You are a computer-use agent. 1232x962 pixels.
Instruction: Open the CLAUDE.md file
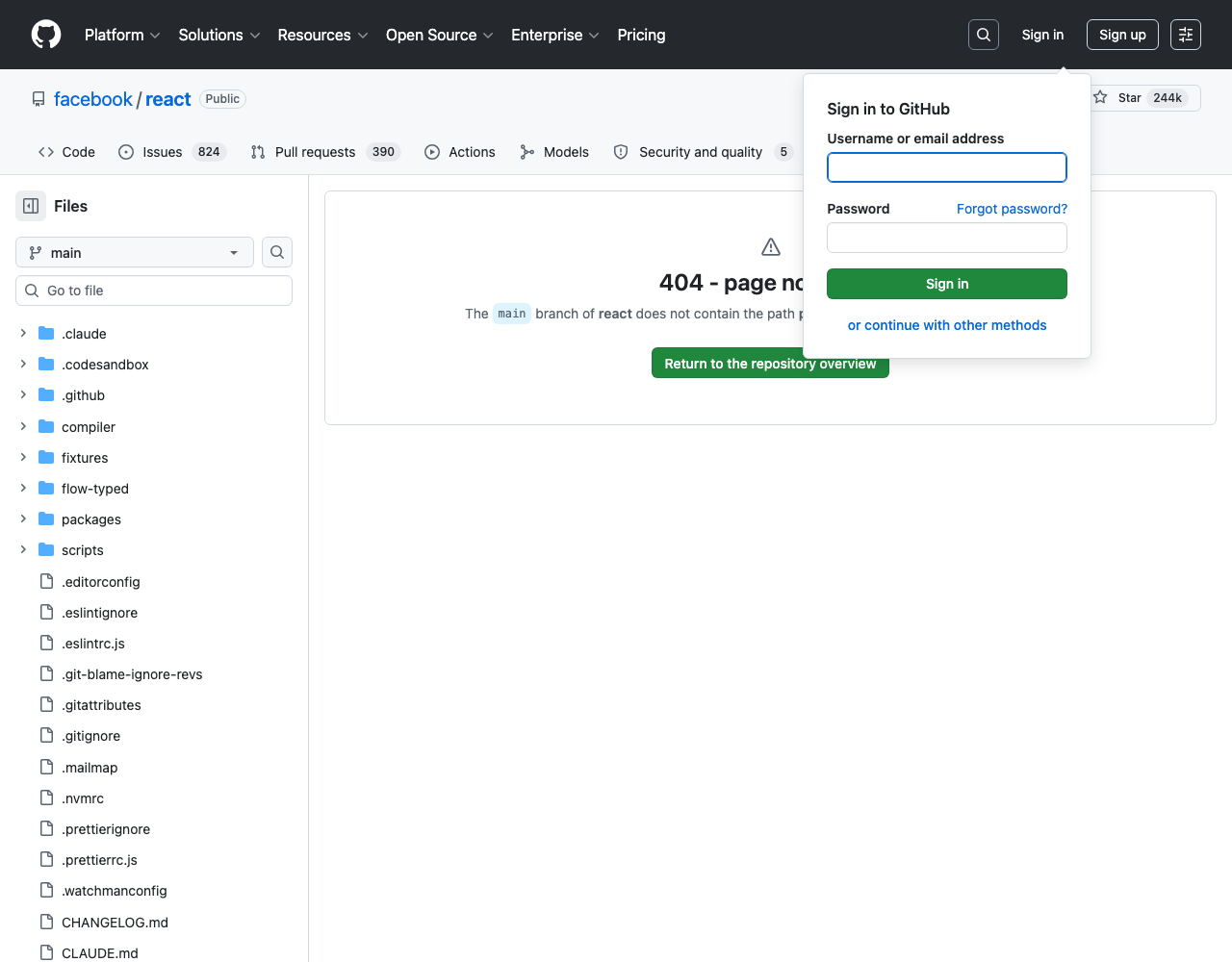click(x=100, y=953)
